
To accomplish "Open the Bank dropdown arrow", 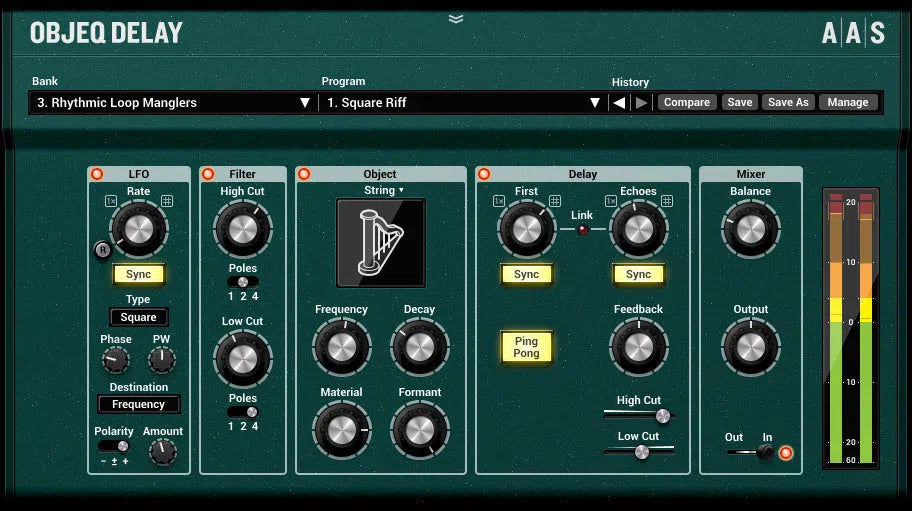I will [x=305, y=103].
